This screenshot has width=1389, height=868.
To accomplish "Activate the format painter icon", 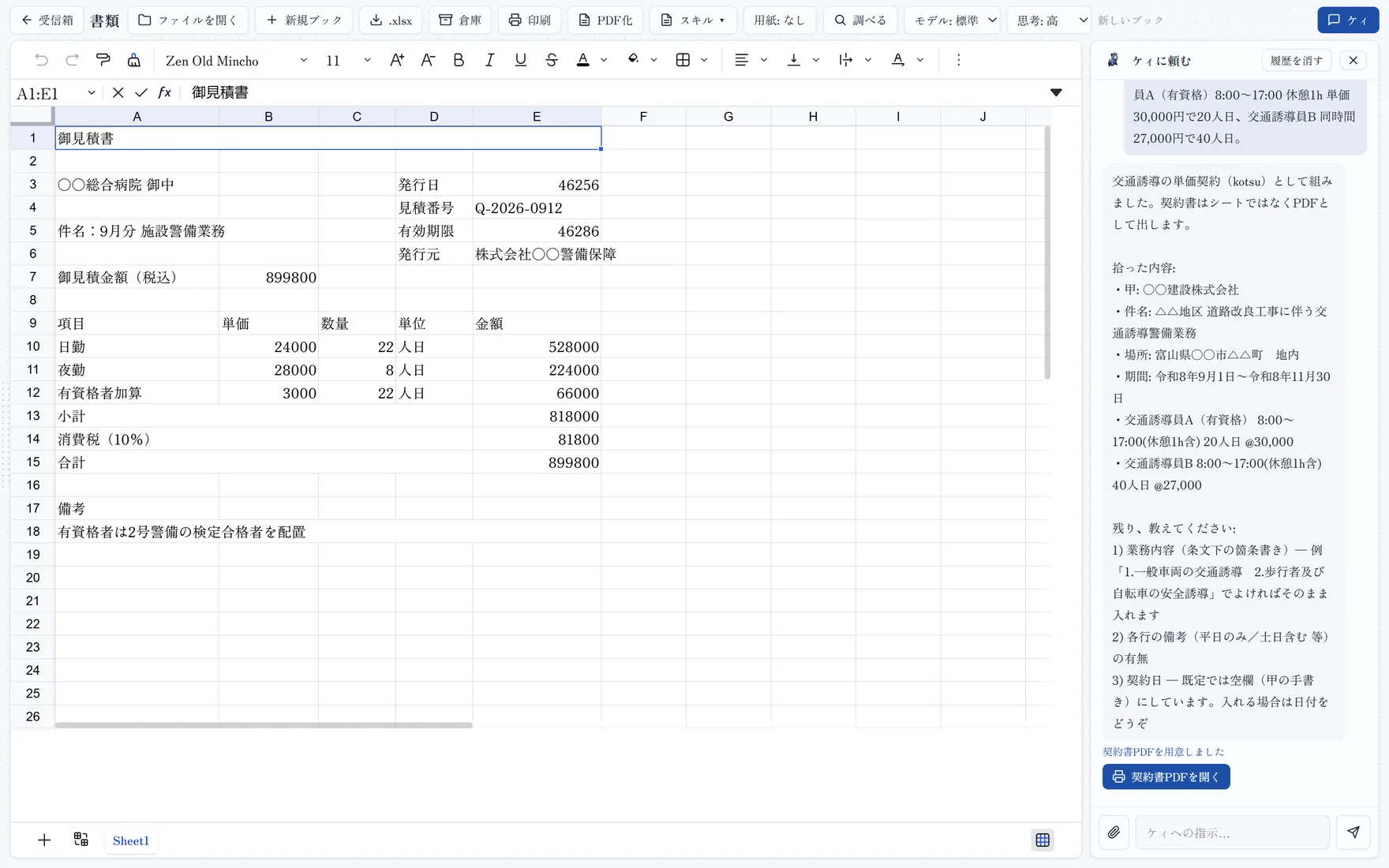I will tap(103, 60).
